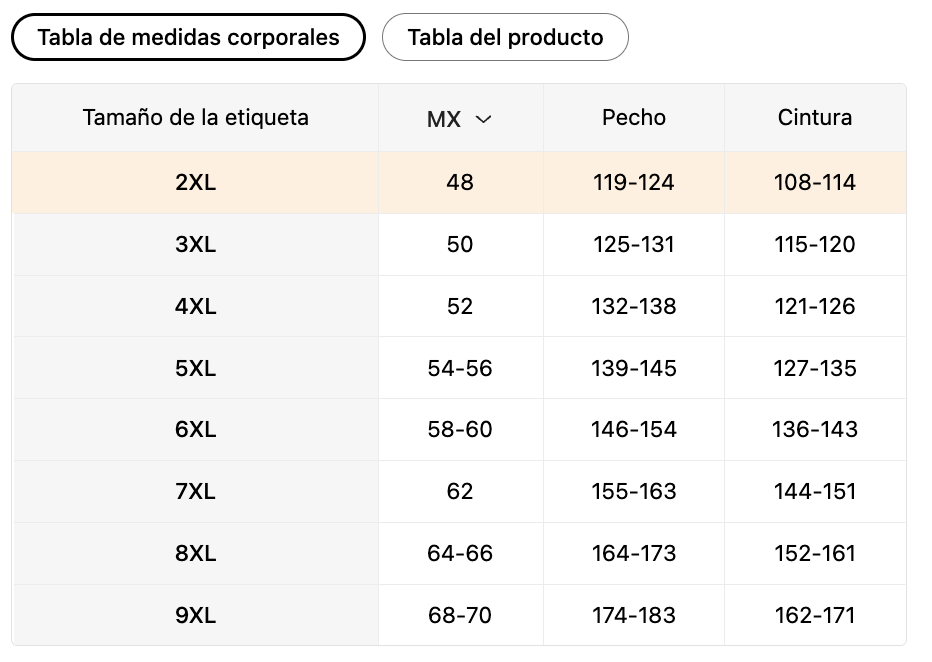Select the 6XL size label
The width and height of the screenshot is (932, 662).
(x=195, y=430)
